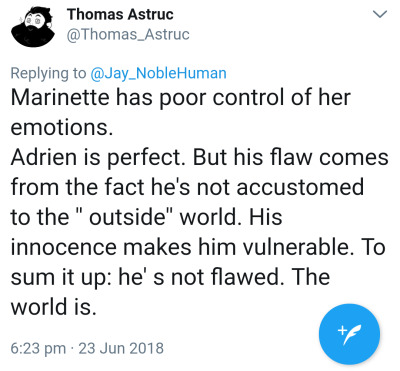Click the word 'accustomed' in the tweet
400x371 pixels.
pos(300,187)
